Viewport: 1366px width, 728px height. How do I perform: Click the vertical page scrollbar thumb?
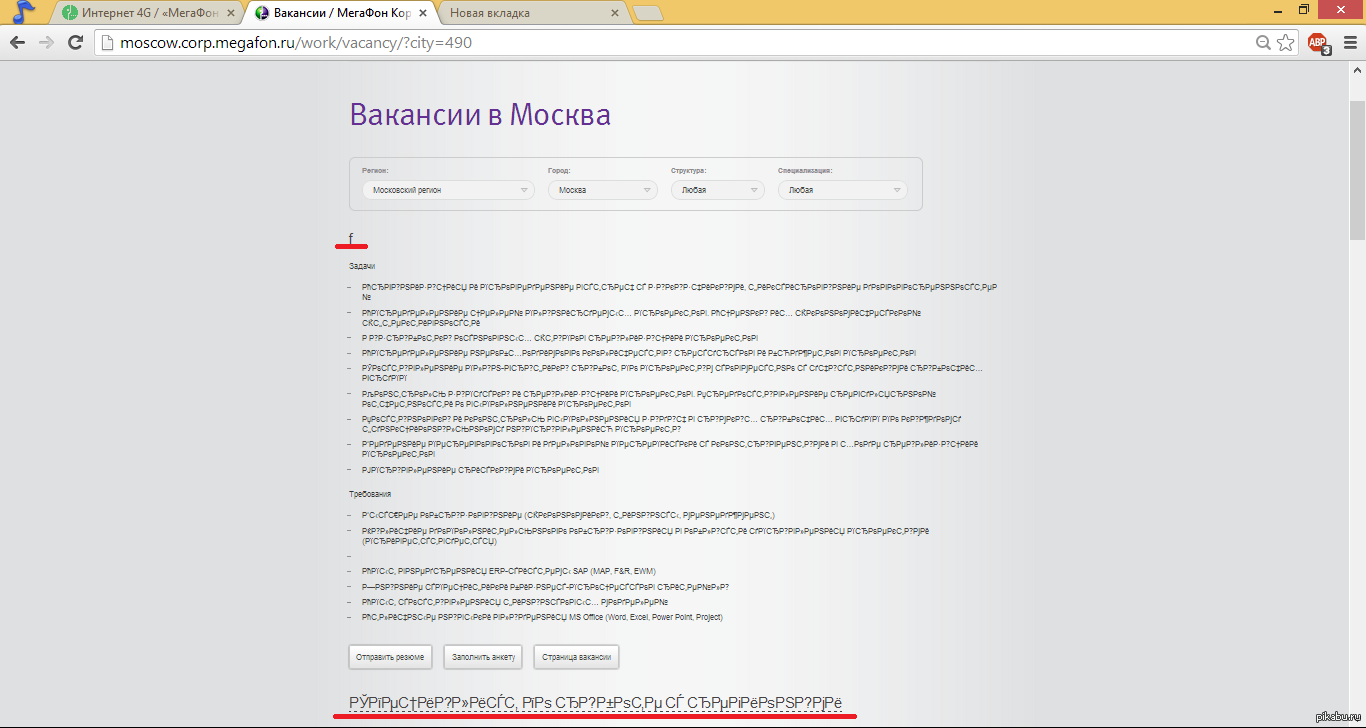(1357, 170)
